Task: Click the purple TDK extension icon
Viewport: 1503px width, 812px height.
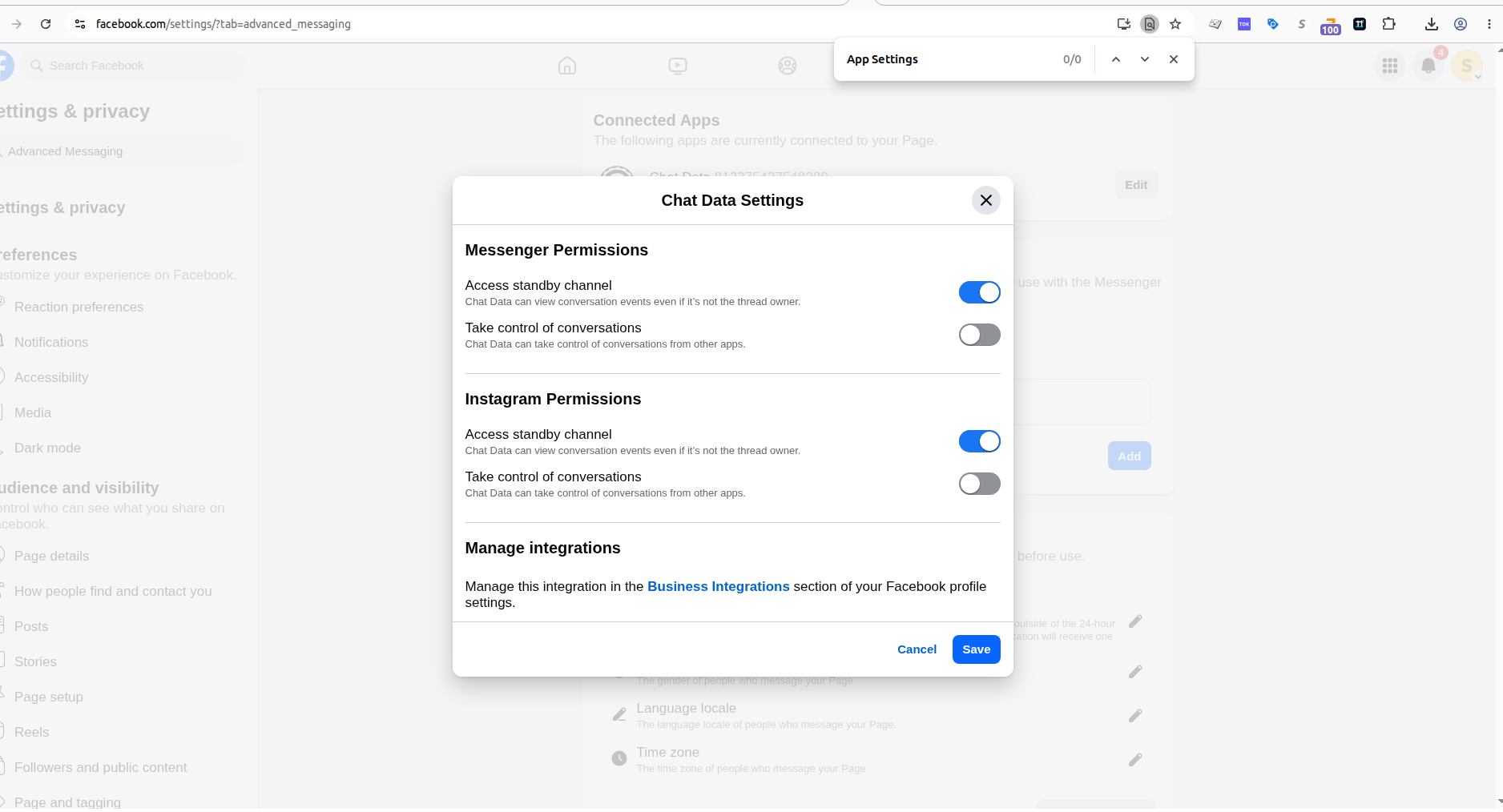Action: click(1243, 24)
